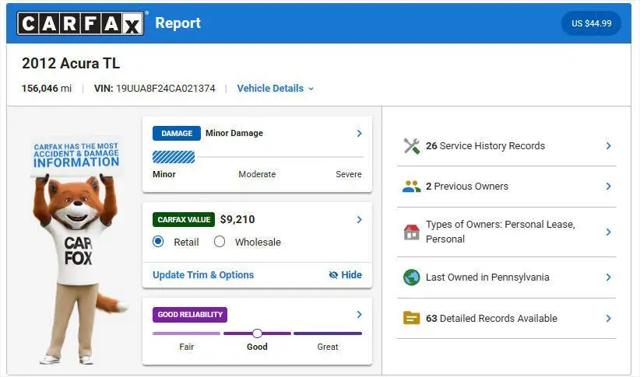This screenshot has width=640, height=377.
Task: Open Minor Damage details chevron
Action: click(359, 133)
